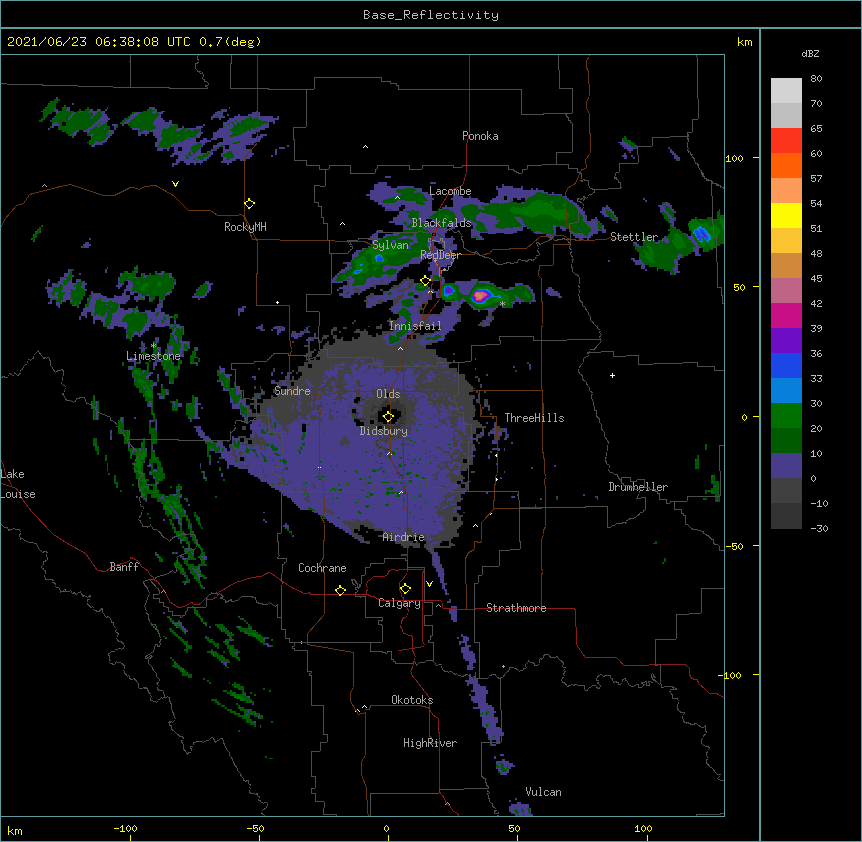The height and width of the screenshot is (842, 862).
Task: Select the yellow diamond marker beside RedDeer
Action: click(425, 281)
